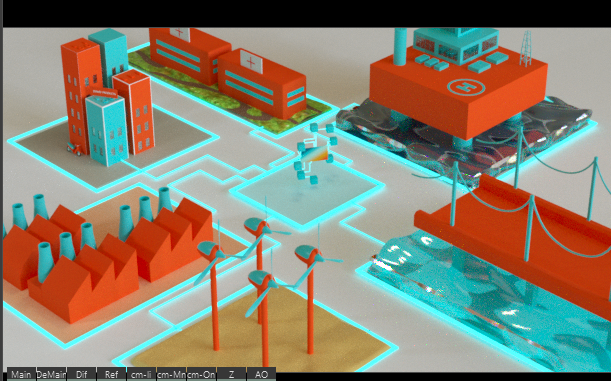The height and width of the screenshot is (381, 611).
Task: Click the helipad H symbol on platform
Action: click(x=466, y=87)
